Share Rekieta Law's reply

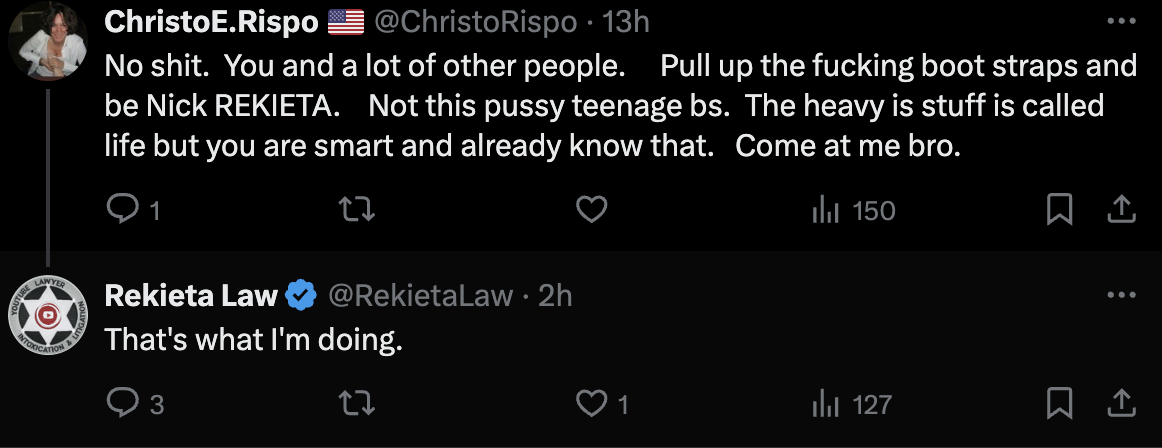[x=1121, y=403]
